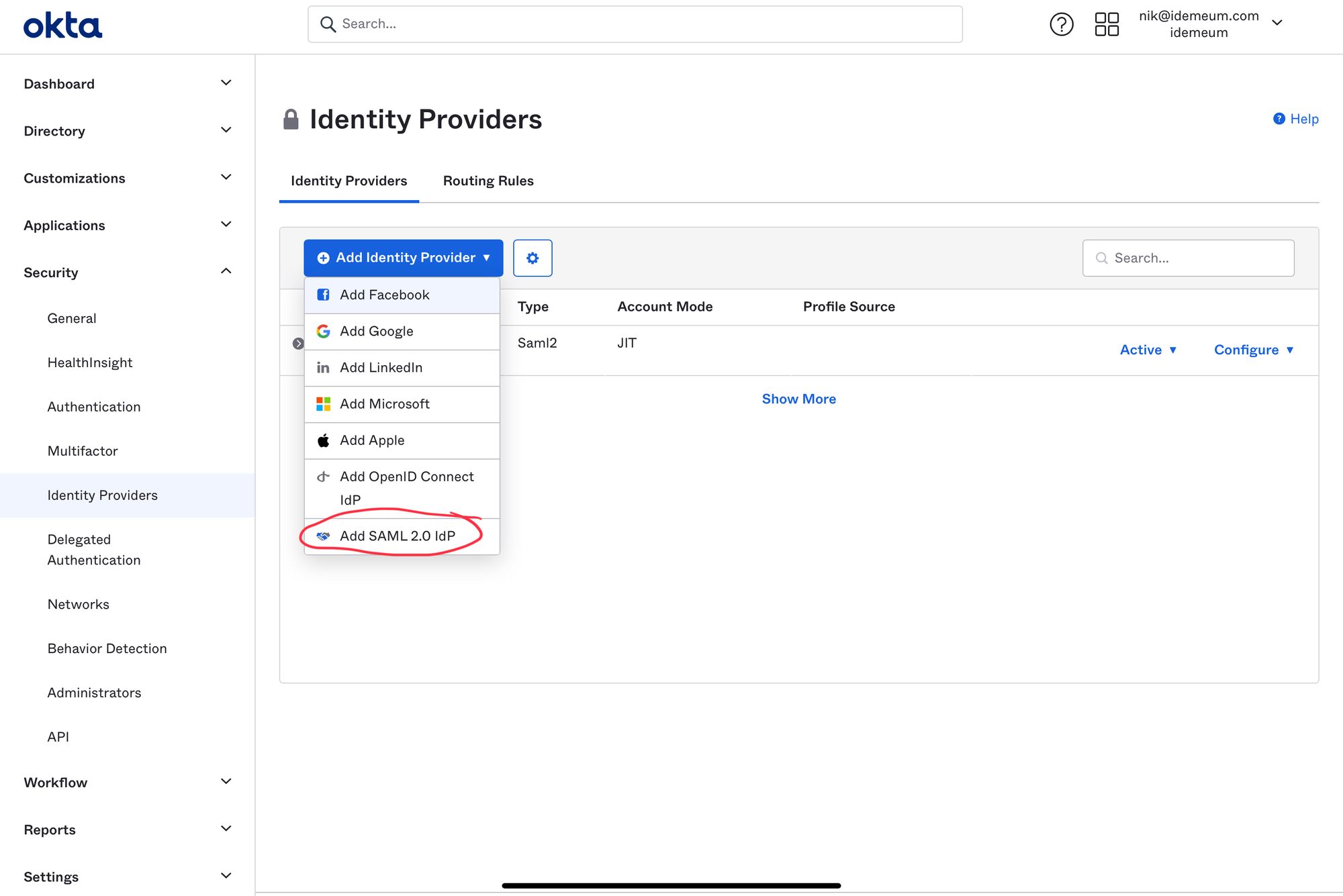Expand the Directory sidebar section
The width and height of the screenshot is (1343, 896).
[128, 131]
